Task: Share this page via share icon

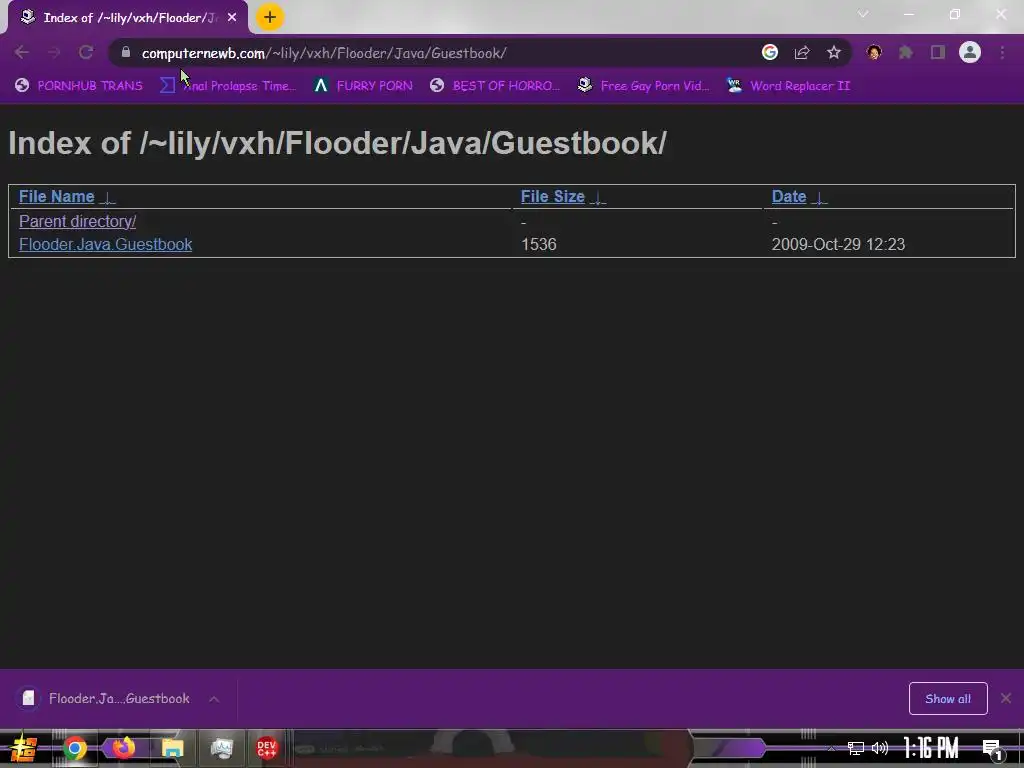Action: point(802,52)
